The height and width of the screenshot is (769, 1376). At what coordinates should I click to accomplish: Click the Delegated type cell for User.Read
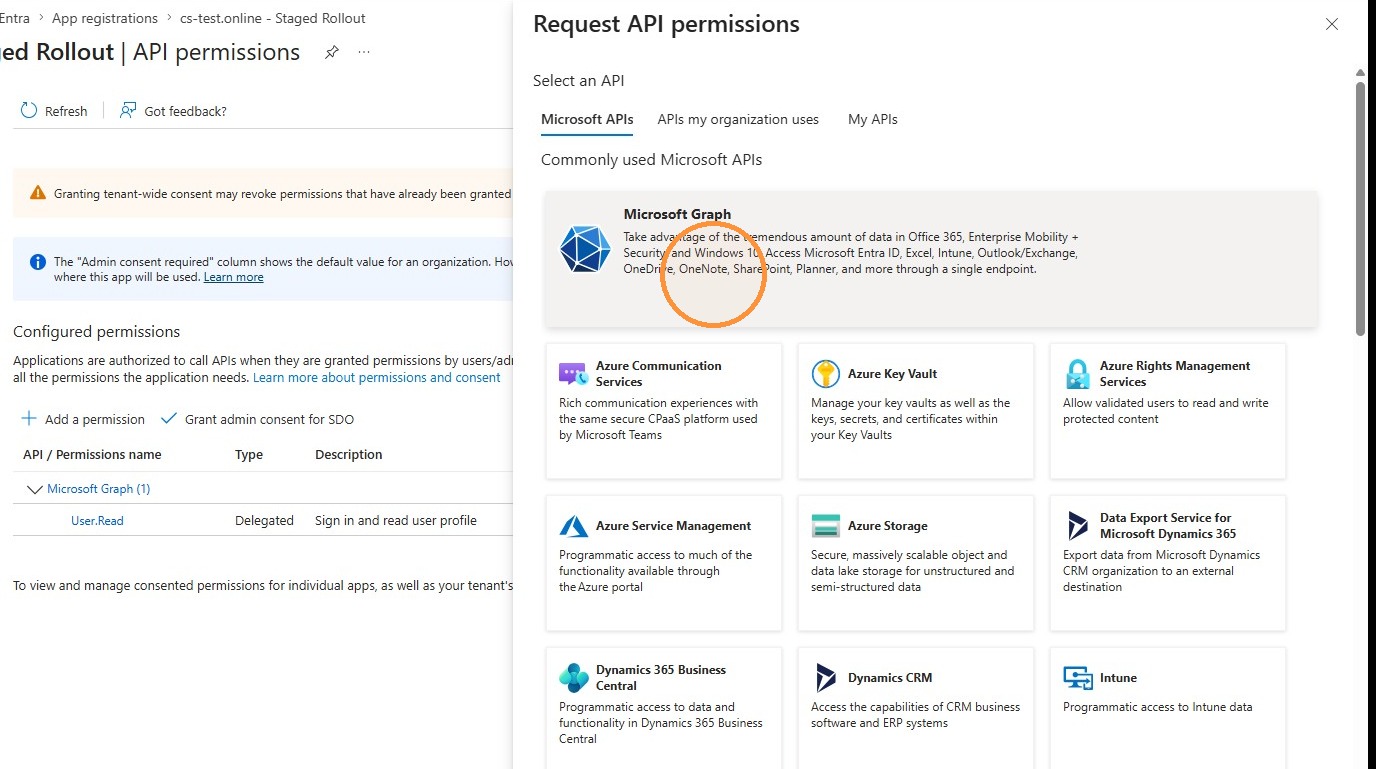[x=264, y=520]
